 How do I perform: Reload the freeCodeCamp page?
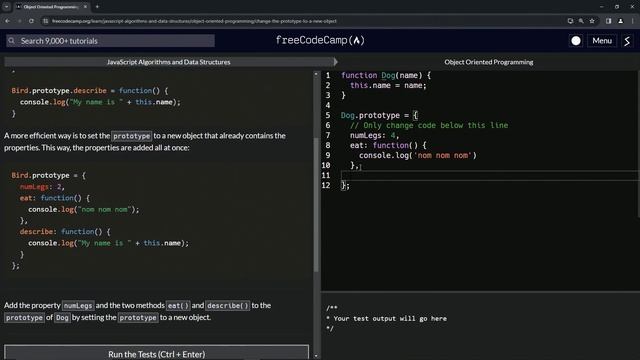(x=31, y=21)
